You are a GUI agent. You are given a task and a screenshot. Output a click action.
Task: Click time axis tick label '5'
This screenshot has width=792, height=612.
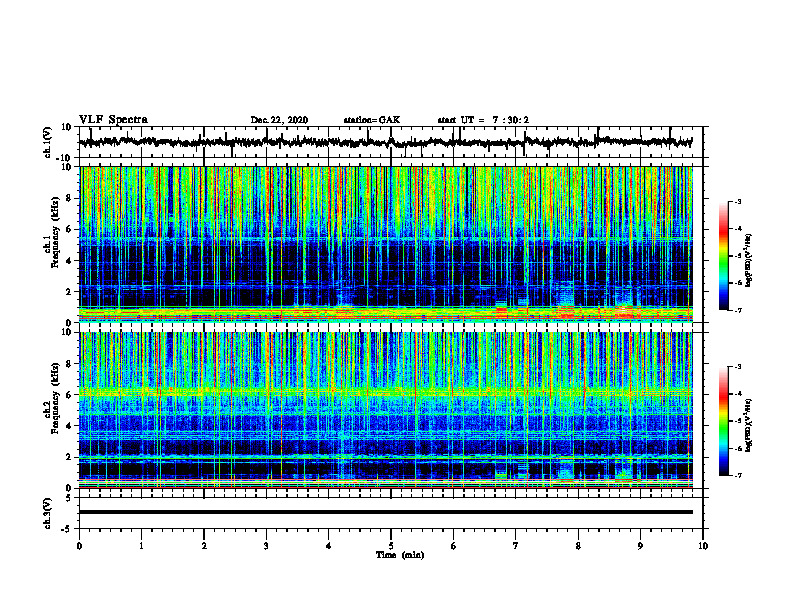[391, 546]
